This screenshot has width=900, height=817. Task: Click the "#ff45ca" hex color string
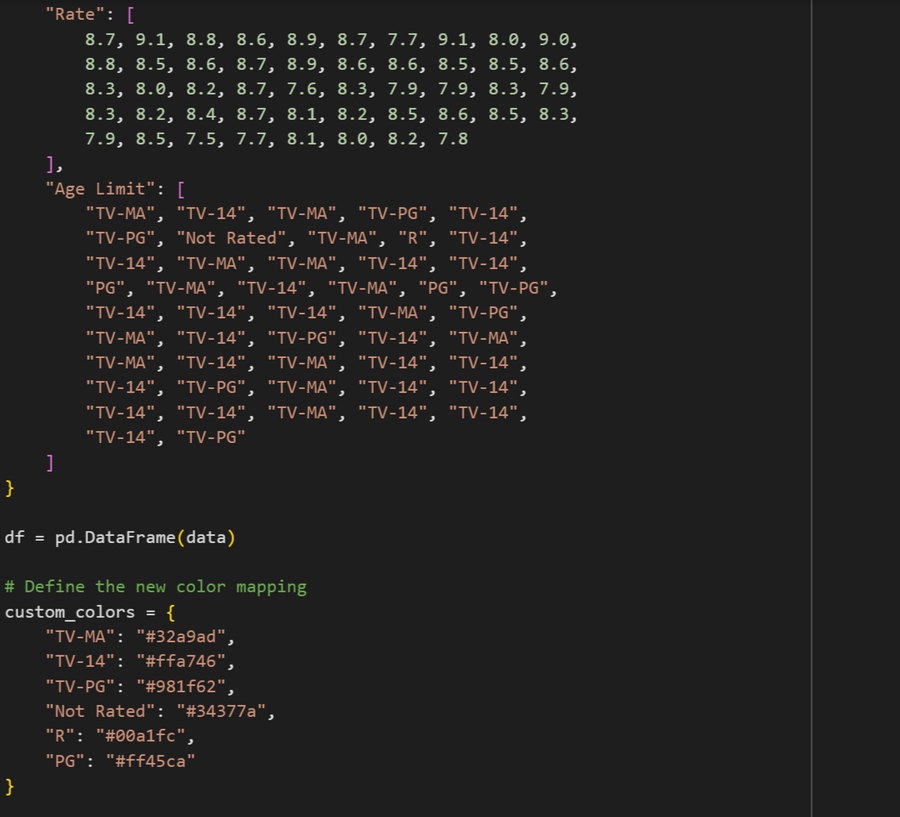point(155,761)
